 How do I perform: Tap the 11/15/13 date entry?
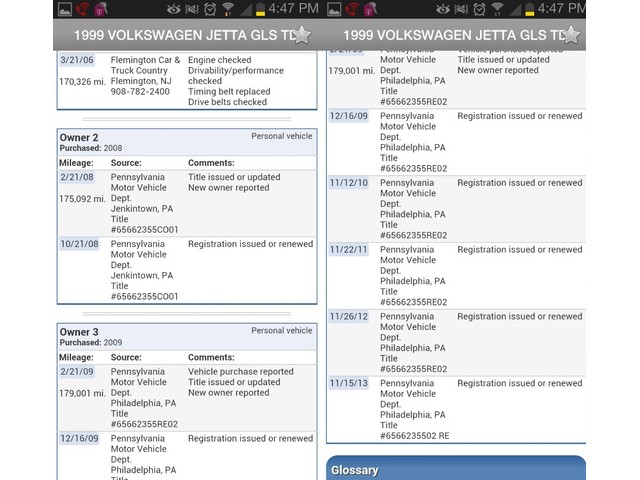(x=349, y=383)
